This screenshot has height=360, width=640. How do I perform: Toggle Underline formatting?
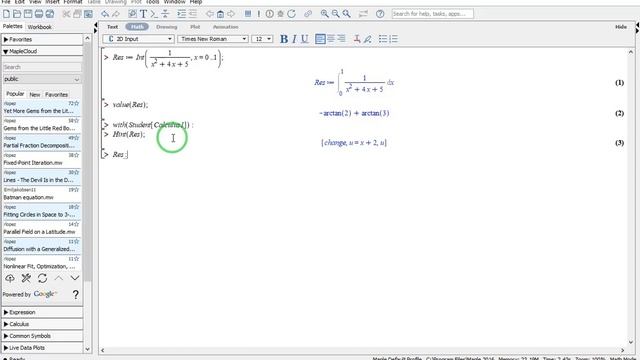(x=304, y=39)
